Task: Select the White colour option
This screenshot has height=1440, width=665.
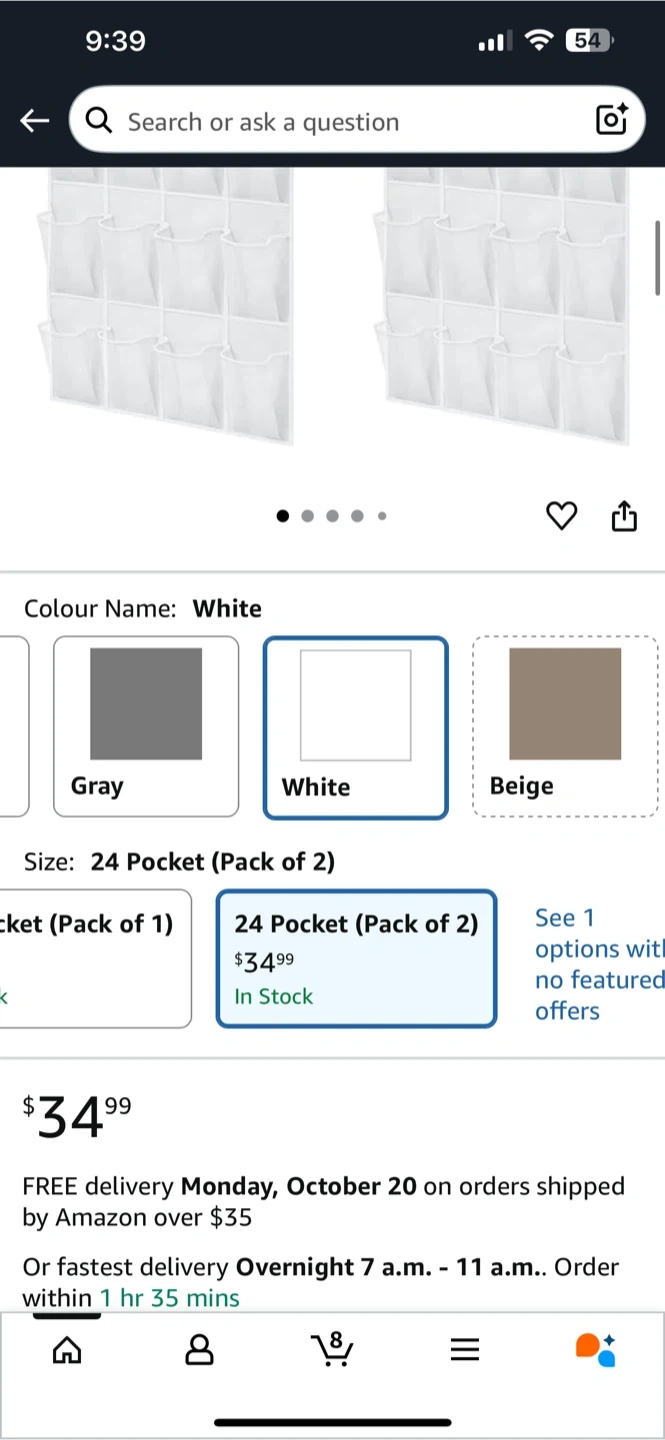Action: (x=355, y=727)
